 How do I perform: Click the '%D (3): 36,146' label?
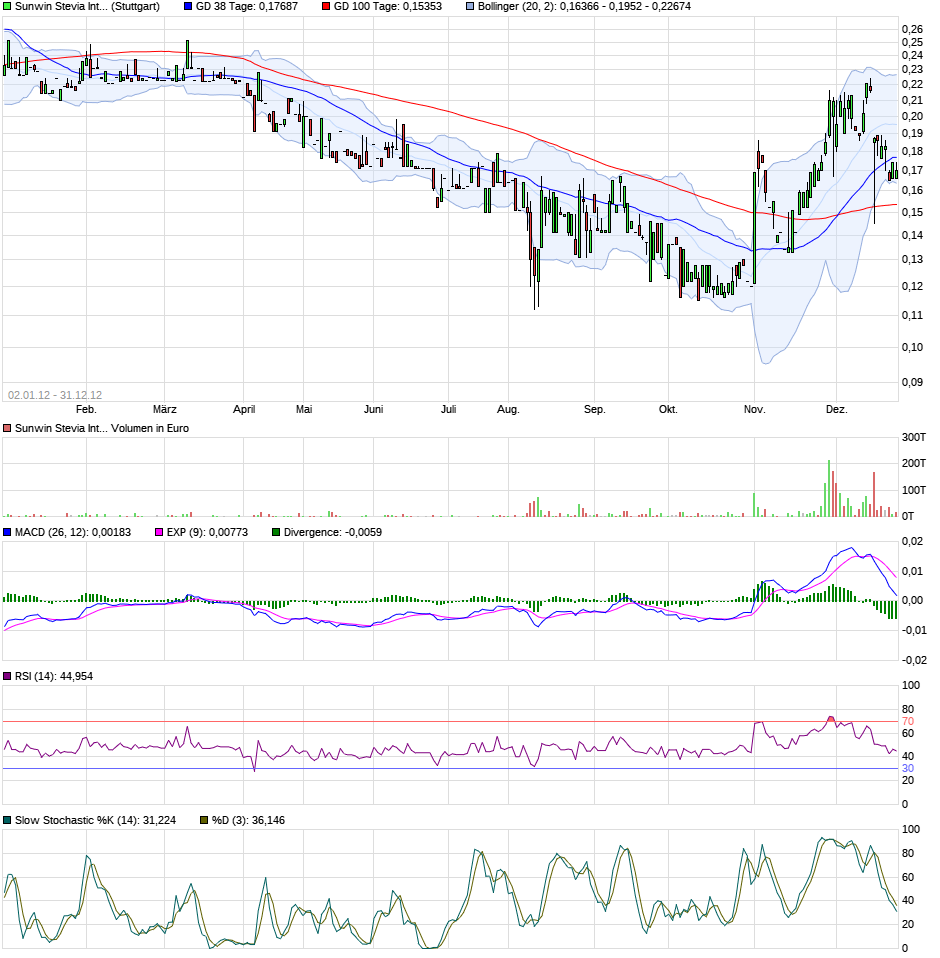249,821
